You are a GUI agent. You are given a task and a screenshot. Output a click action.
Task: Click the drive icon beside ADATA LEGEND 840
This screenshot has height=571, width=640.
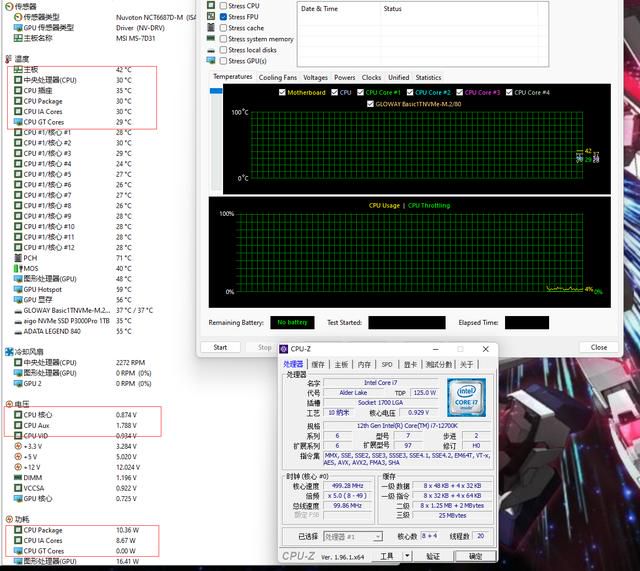coord(18,332)
